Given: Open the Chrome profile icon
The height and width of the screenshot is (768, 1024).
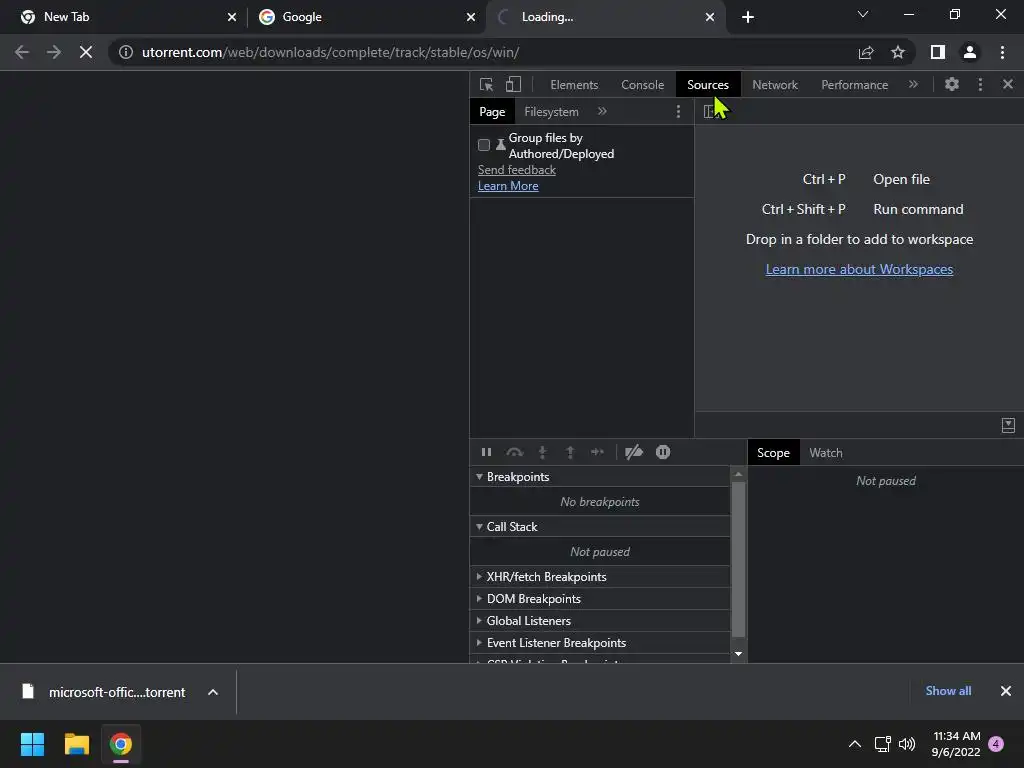Looking at the screenshot, I should (x=970, y=52).
